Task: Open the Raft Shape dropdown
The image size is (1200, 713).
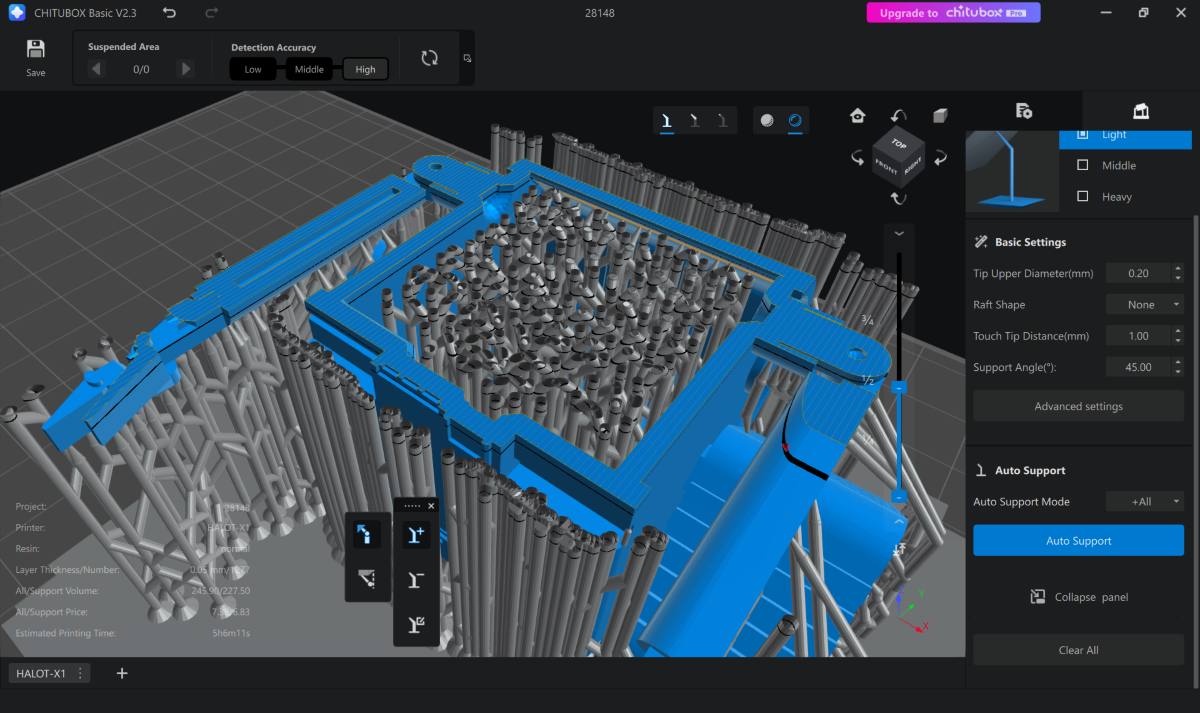Action: [1145, 304]
